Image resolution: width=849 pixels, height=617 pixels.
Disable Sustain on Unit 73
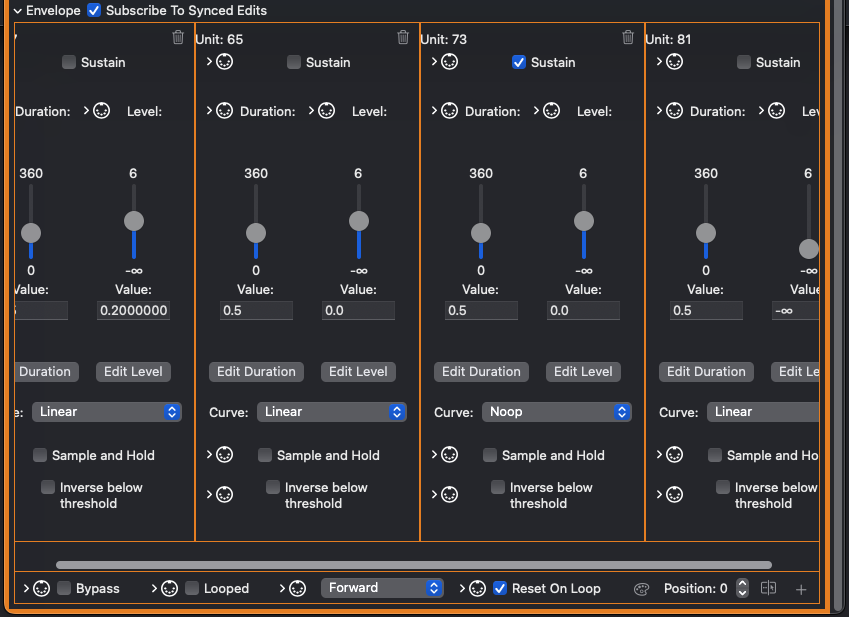[x=518, y=62]
